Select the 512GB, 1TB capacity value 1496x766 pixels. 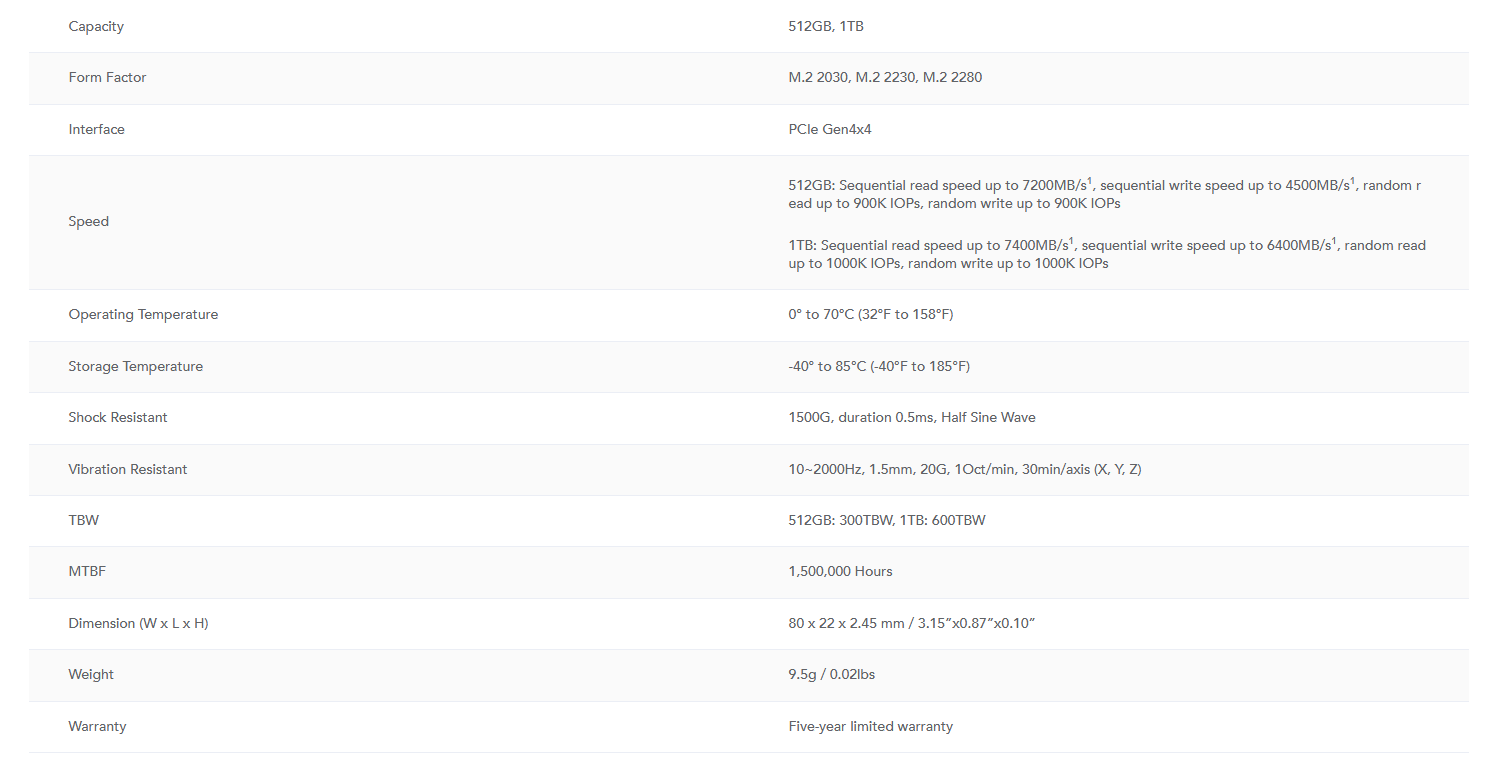825,26
